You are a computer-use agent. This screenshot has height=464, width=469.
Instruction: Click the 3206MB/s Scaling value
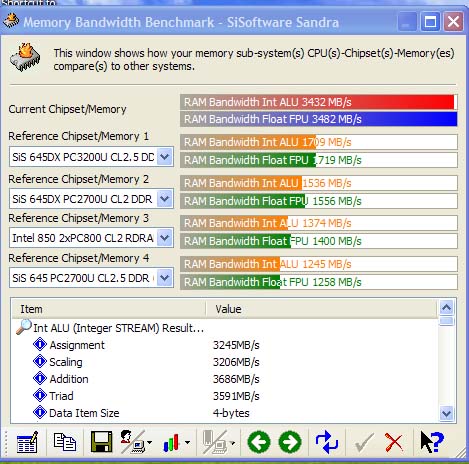(236, 362)
